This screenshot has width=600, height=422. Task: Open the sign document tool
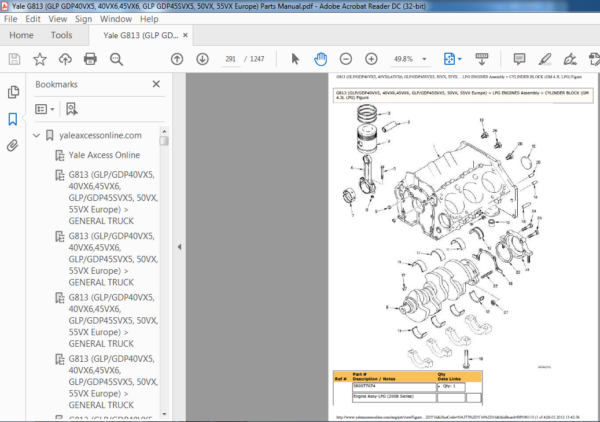[x=570, y=59]
